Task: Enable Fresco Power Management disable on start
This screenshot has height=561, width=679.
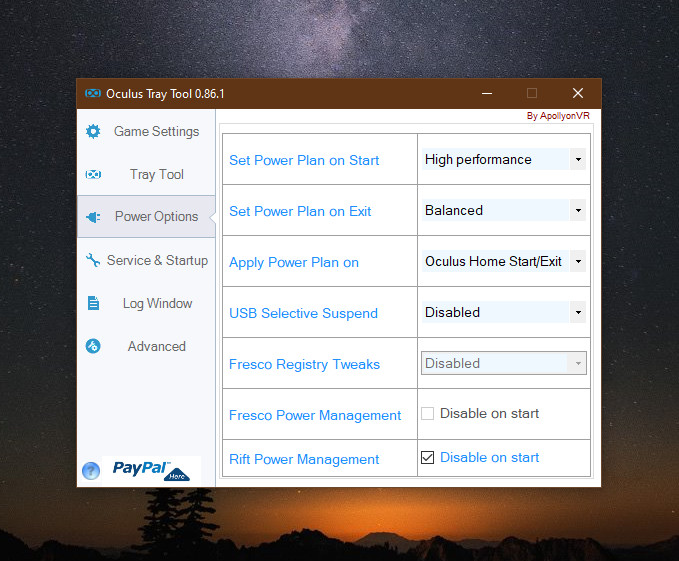Action: [427, 413]
